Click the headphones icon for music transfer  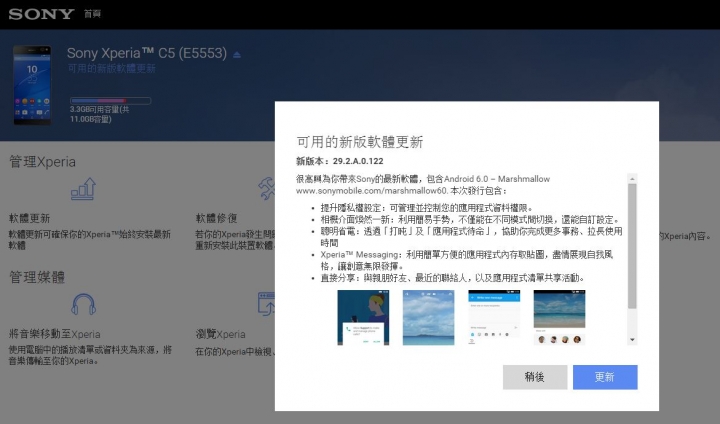[x=84, y=304]
